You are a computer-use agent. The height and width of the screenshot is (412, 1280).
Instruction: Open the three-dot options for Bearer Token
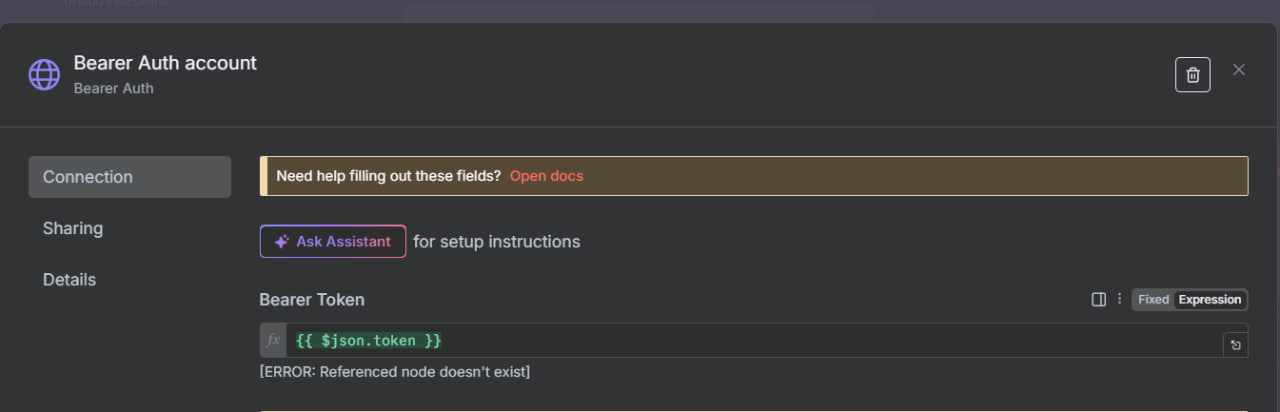[1119, 299]
